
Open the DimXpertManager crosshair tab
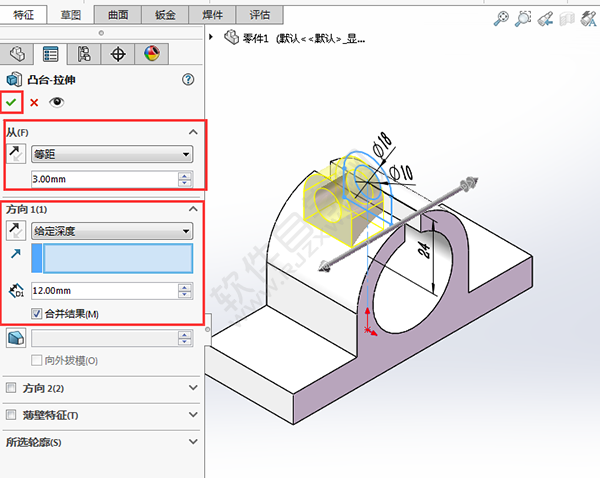(118, 54)
